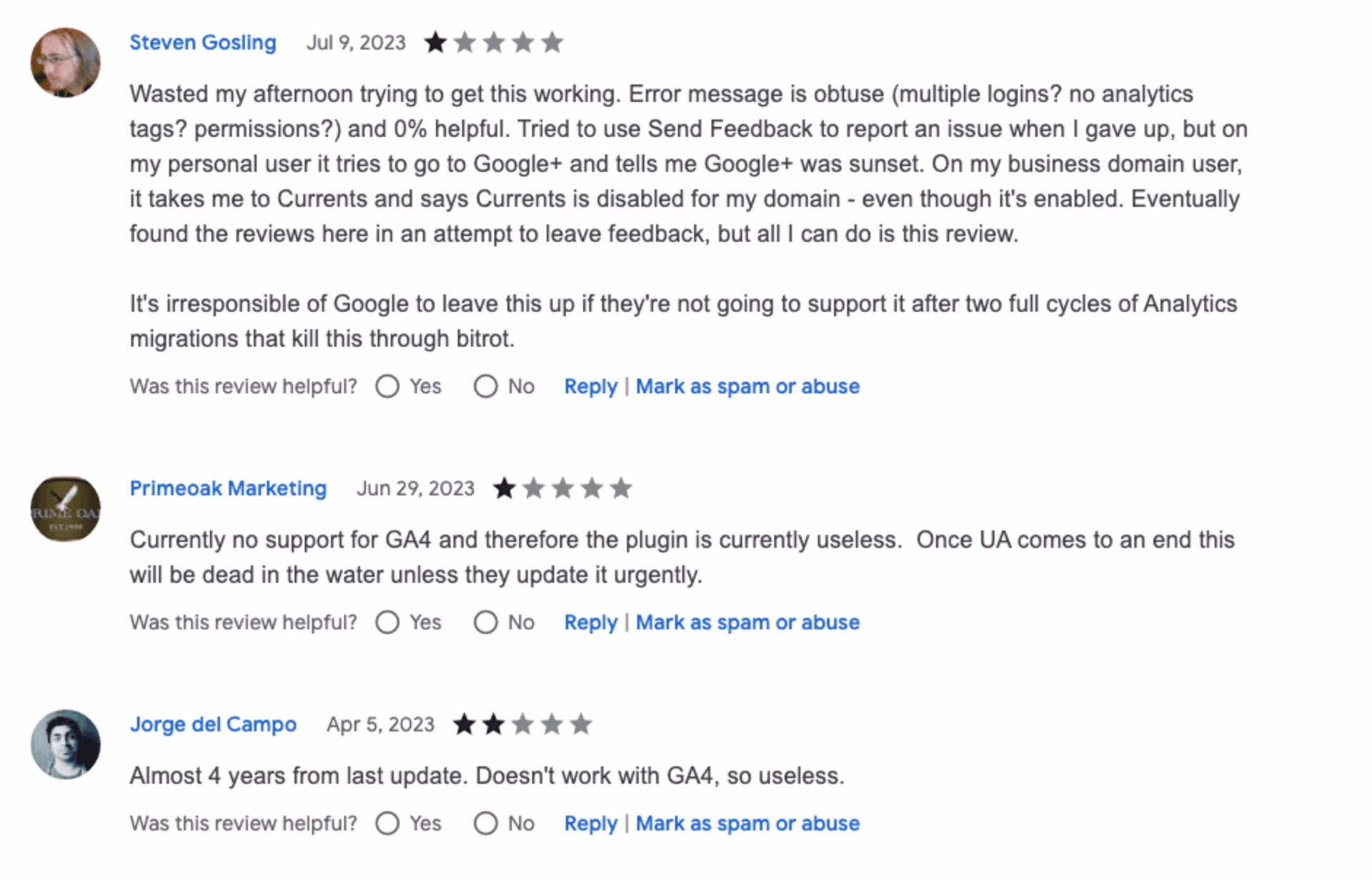Select No under Primeoak Marketing's review
The image size is (1372, 880).
(x=487, y=622)
